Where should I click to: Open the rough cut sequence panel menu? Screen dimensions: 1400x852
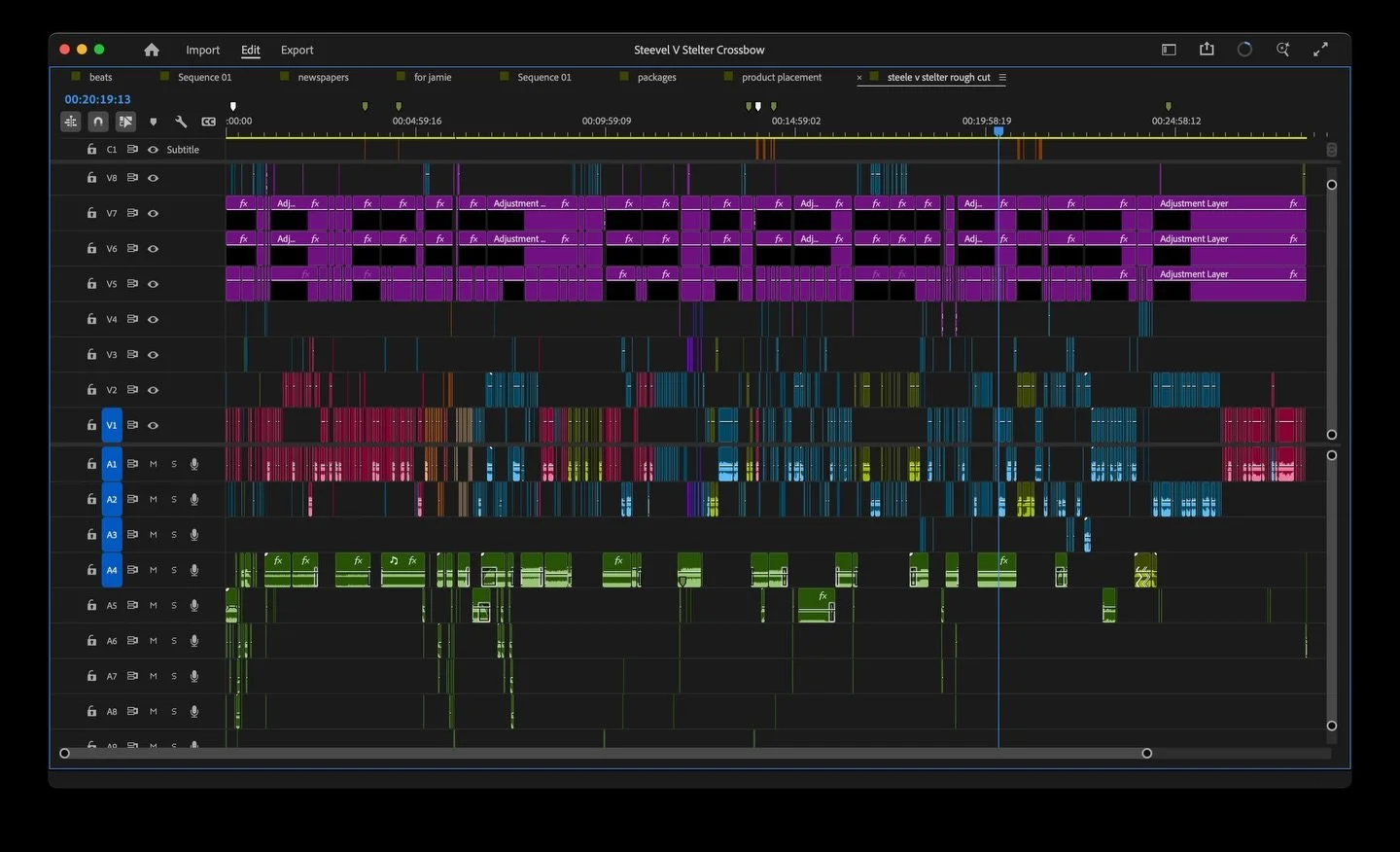[1002, 77]
